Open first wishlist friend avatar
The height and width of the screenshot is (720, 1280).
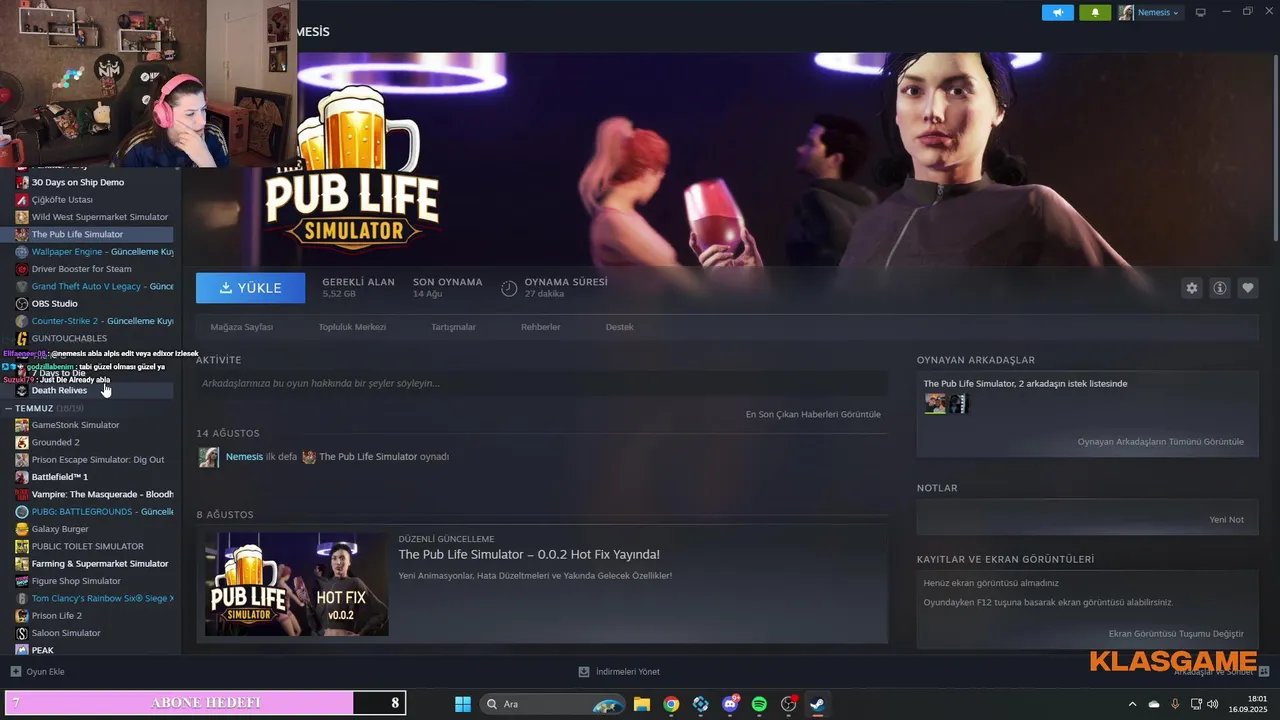(x=935, y=404)
